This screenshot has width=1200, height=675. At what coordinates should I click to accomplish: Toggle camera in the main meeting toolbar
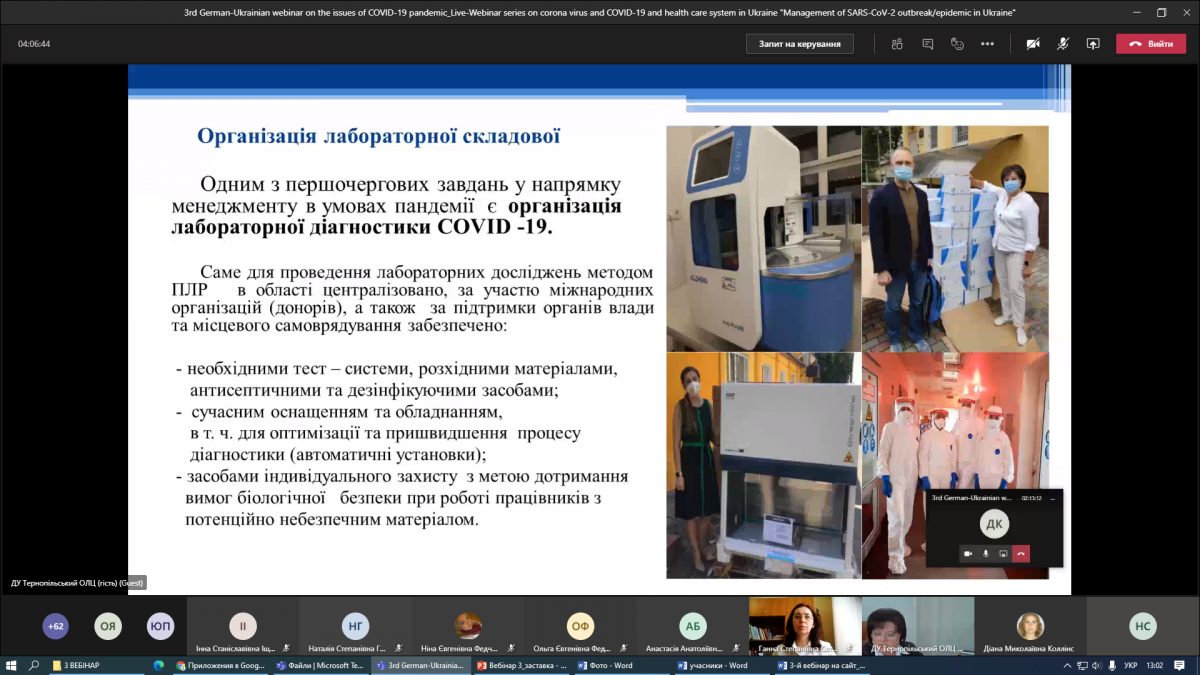(x=1033, y=44)
